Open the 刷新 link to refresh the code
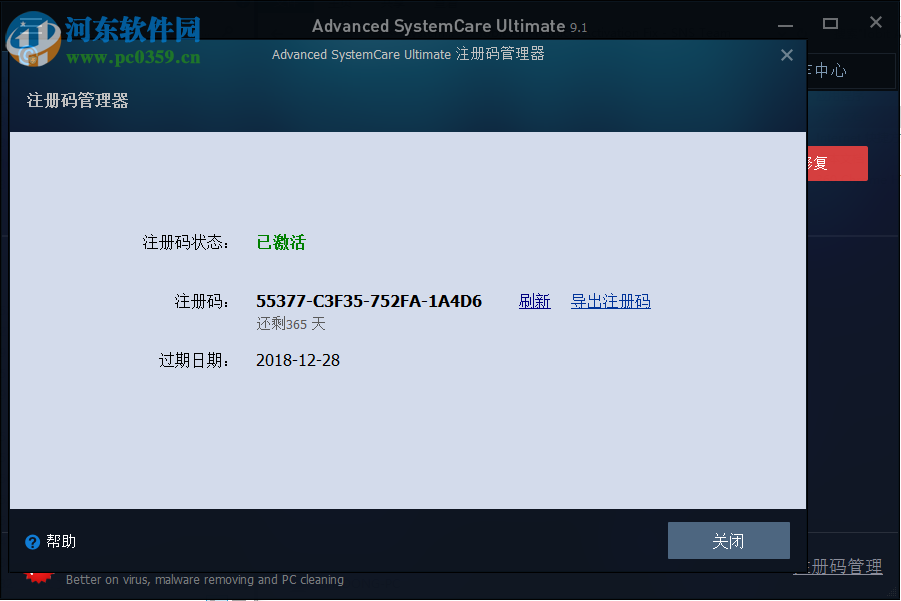The image size is (901, 601). click(534, 301)
